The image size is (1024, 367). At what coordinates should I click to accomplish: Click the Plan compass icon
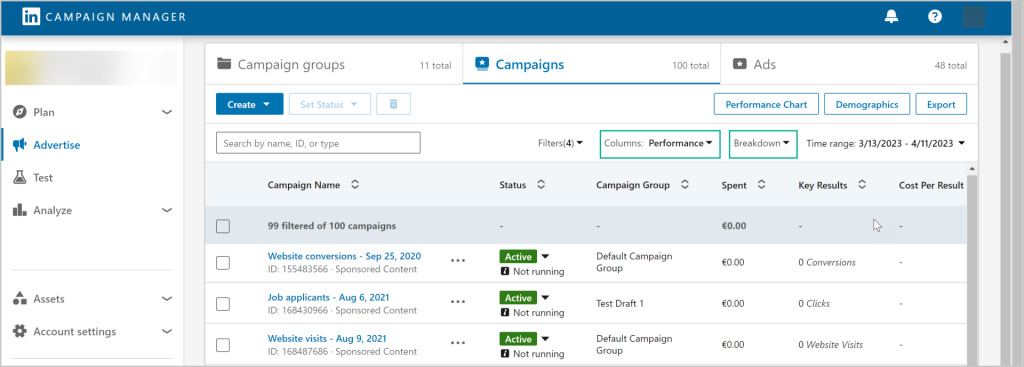coord(20,112)
